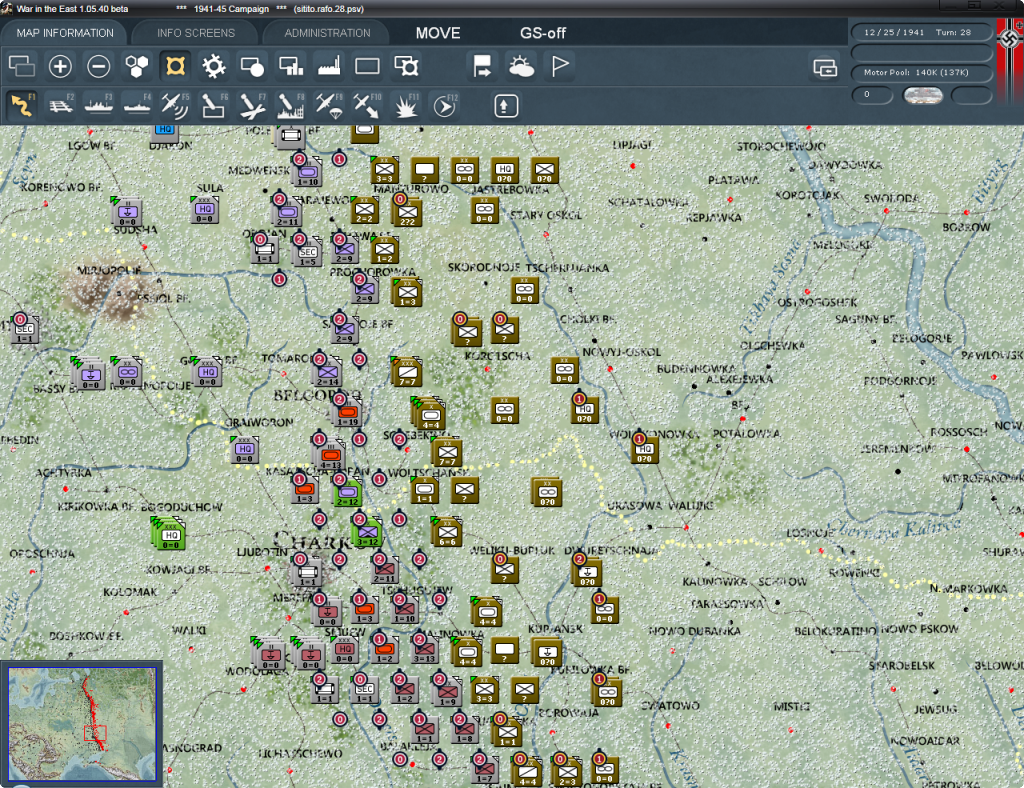Select F10 air transfer mode
Screen dimensions: 1024x788
[367, 105]
